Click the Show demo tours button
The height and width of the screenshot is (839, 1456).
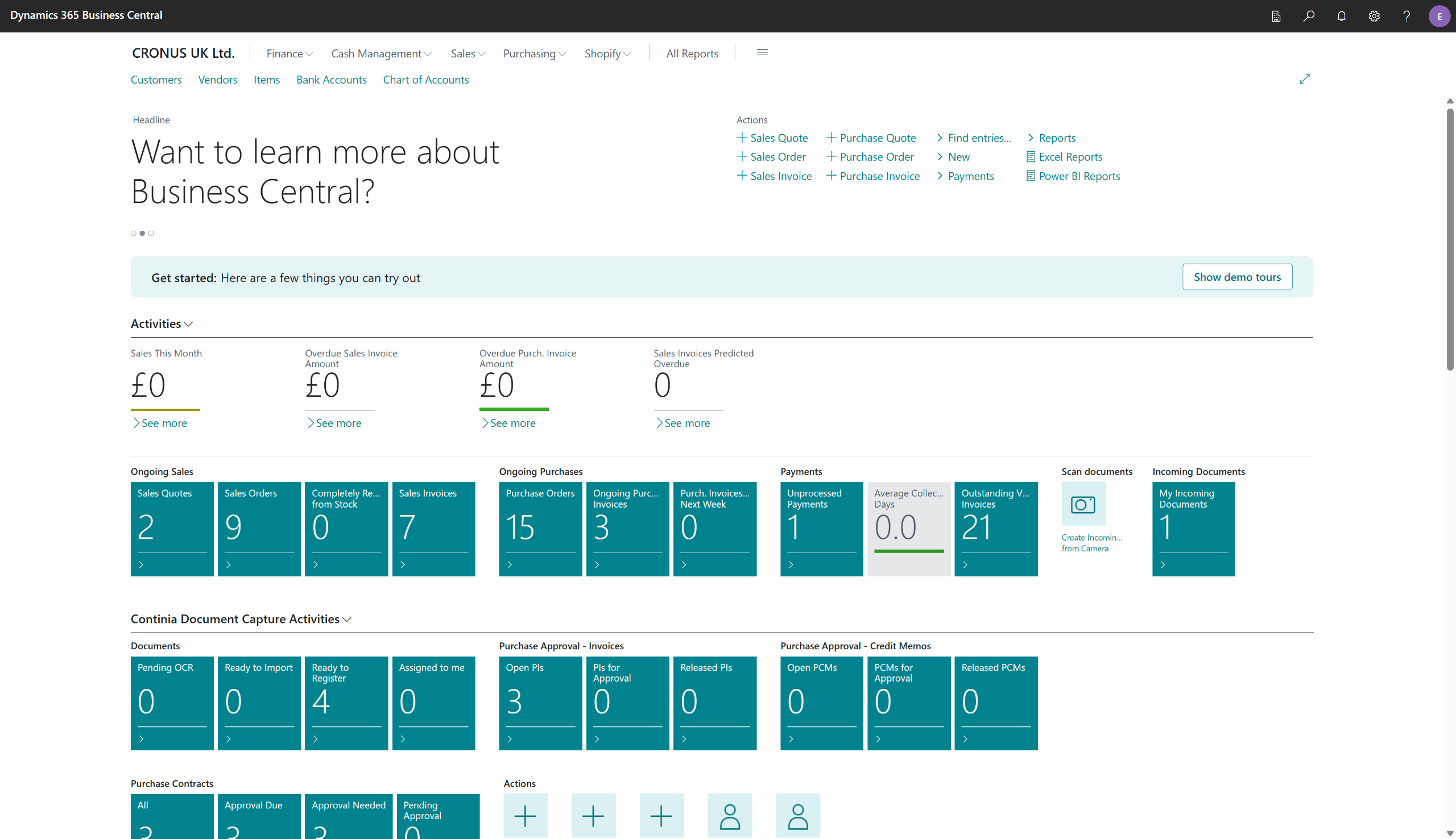pos(1237,277)
